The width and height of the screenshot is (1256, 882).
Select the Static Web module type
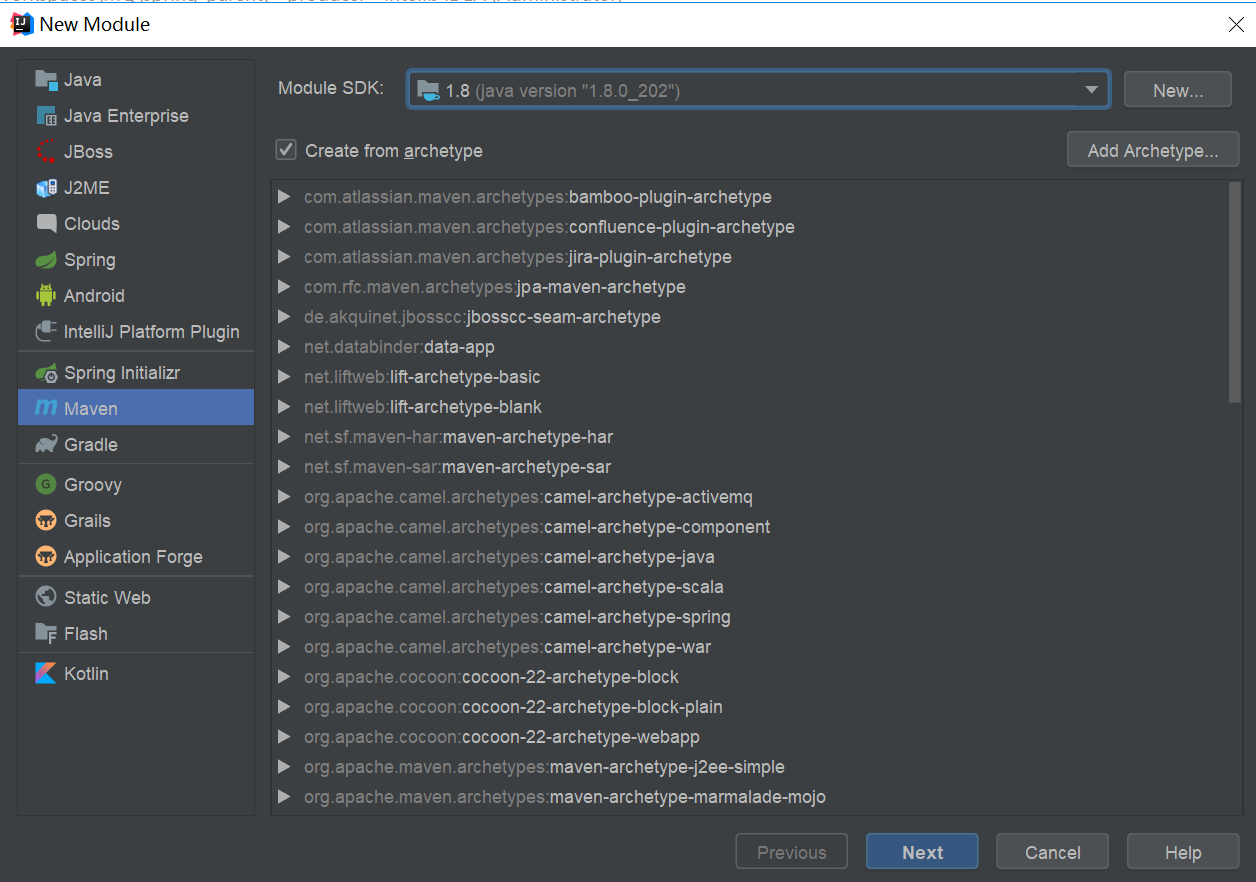[x=136, y=598]
